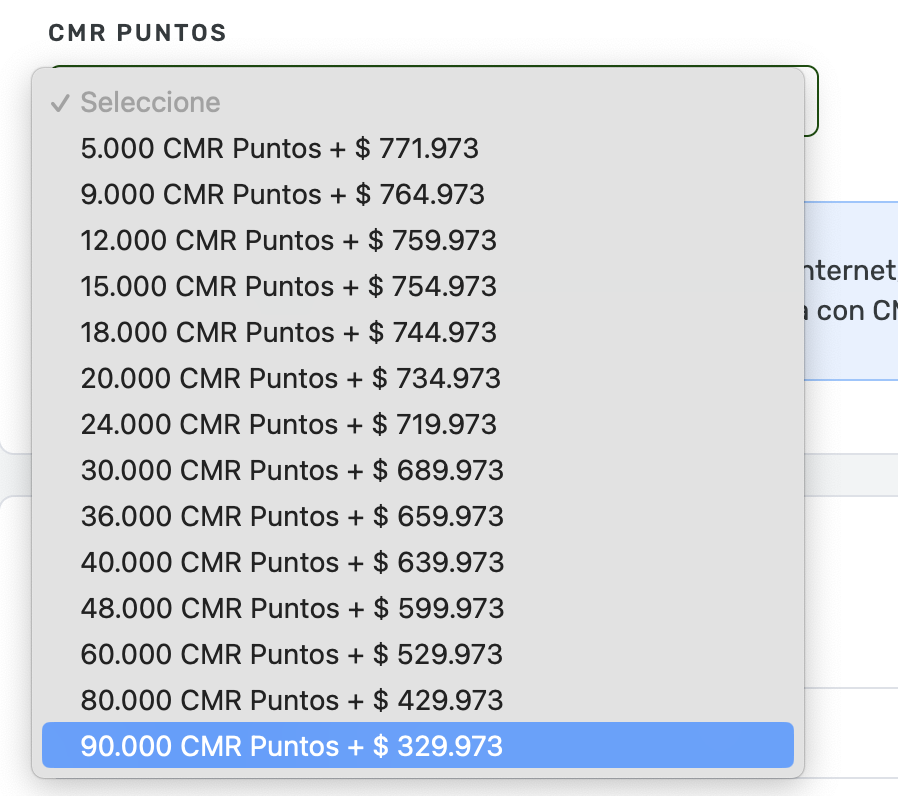The width and height of the screenshot is (898, 796).
Task: Click the CMR PUNTOS heading label
Action: coord(137,33)
